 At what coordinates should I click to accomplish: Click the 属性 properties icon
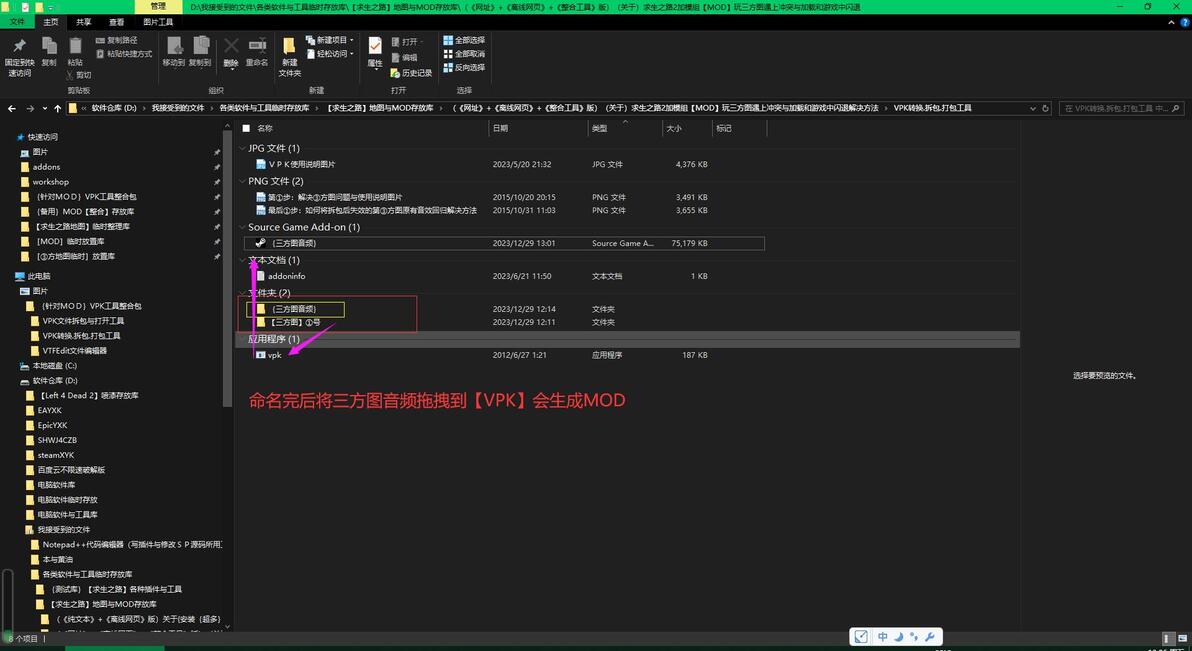(375, 46)
